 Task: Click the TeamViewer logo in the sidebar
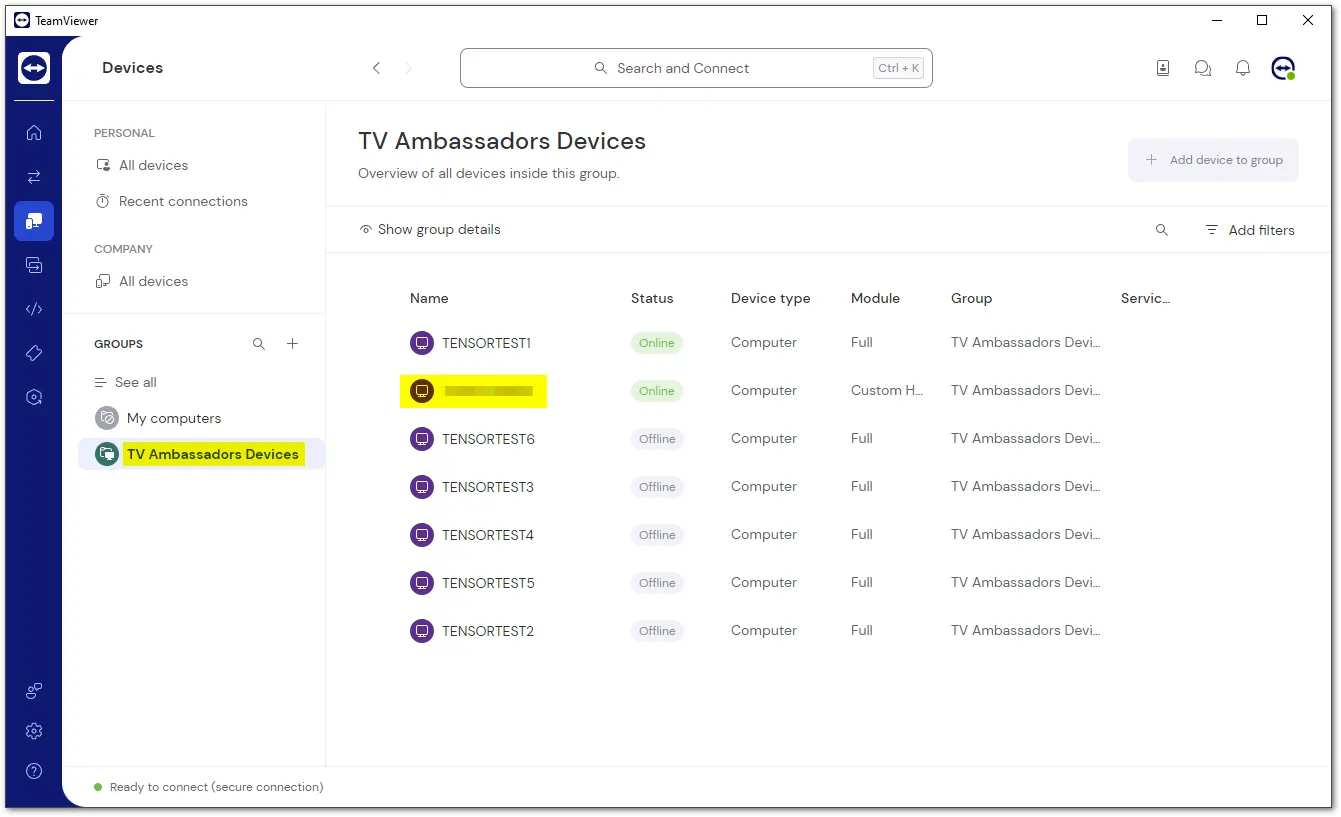coord(34,68)
